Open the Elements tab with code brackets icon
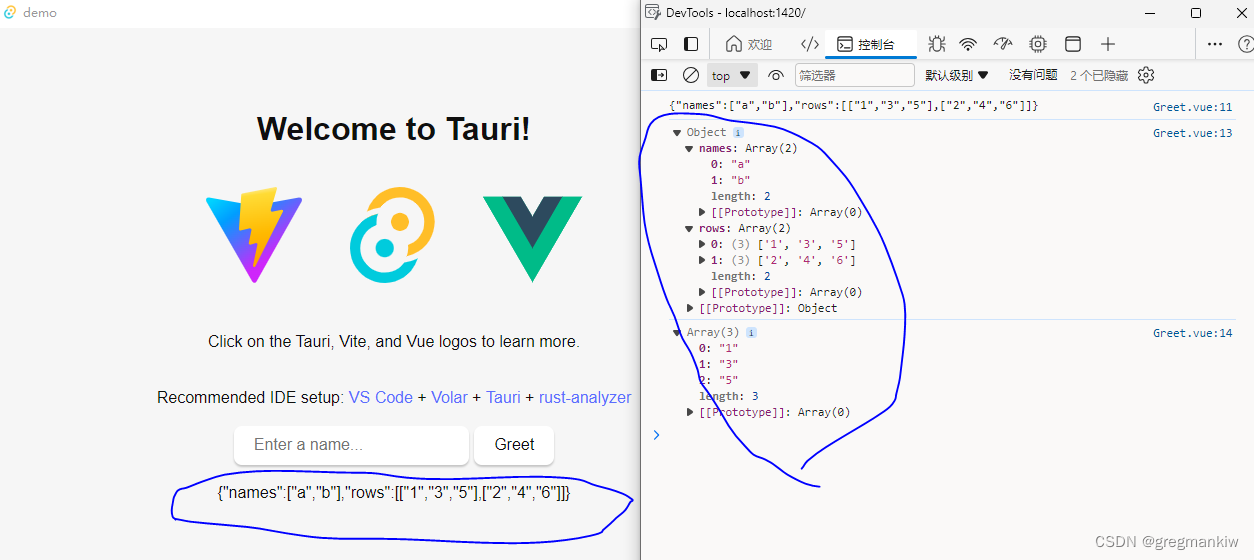This screenshot has width=1254, height=560. (x=810, y=44)
